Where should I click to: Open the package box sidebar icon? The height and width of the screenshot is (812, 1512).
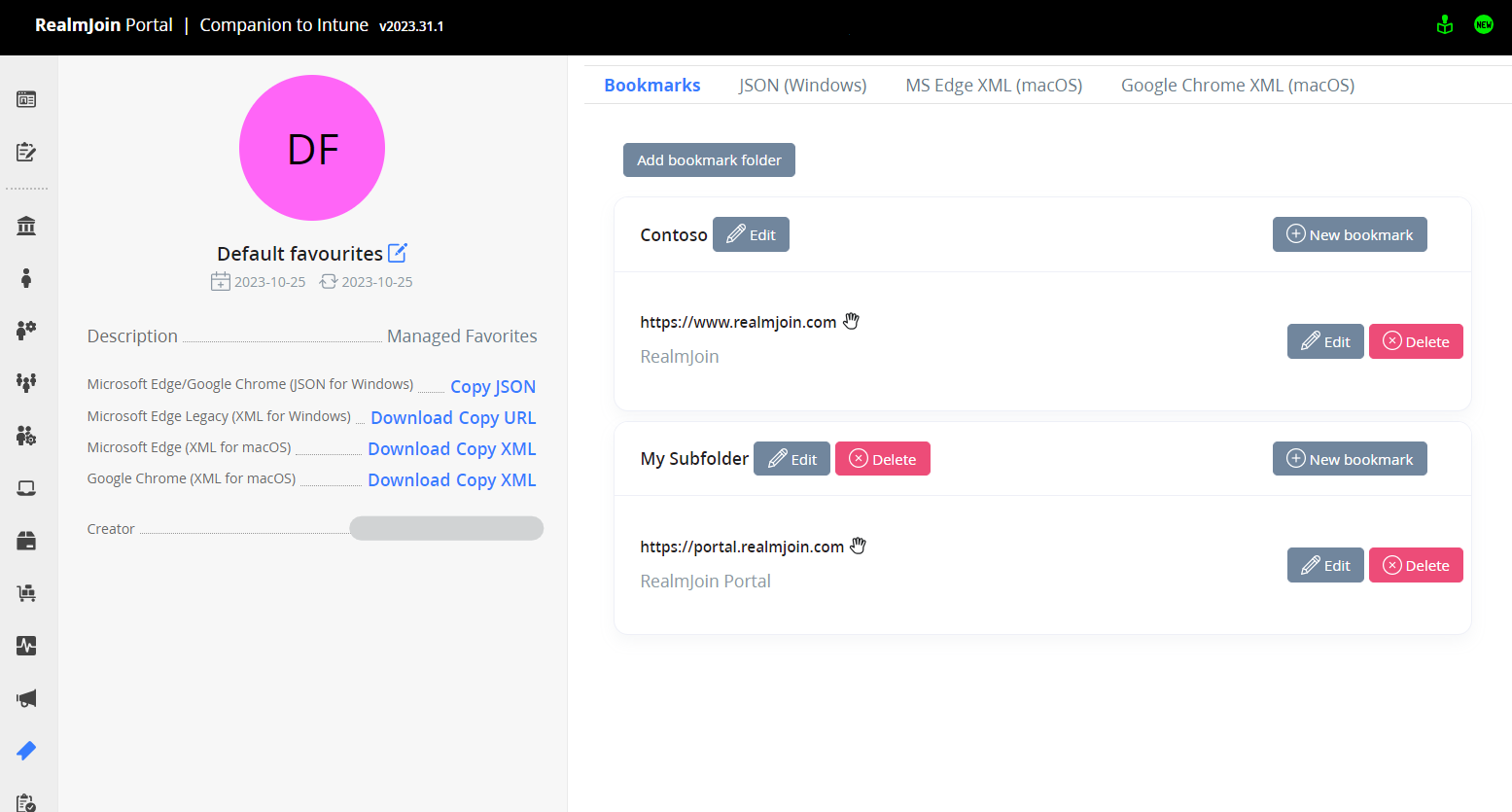(x=26, y=541)
